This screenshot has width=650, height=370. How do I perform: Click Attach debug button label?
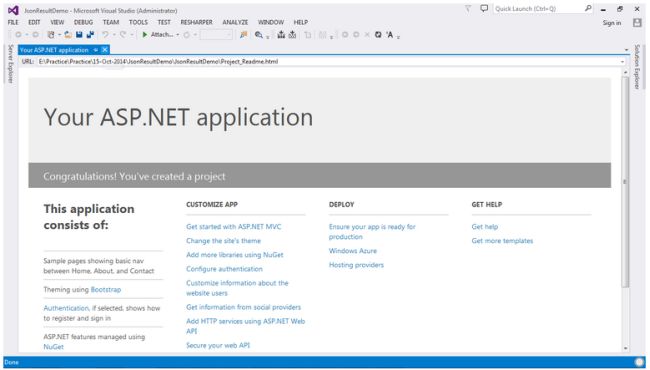tap(162, 35)
